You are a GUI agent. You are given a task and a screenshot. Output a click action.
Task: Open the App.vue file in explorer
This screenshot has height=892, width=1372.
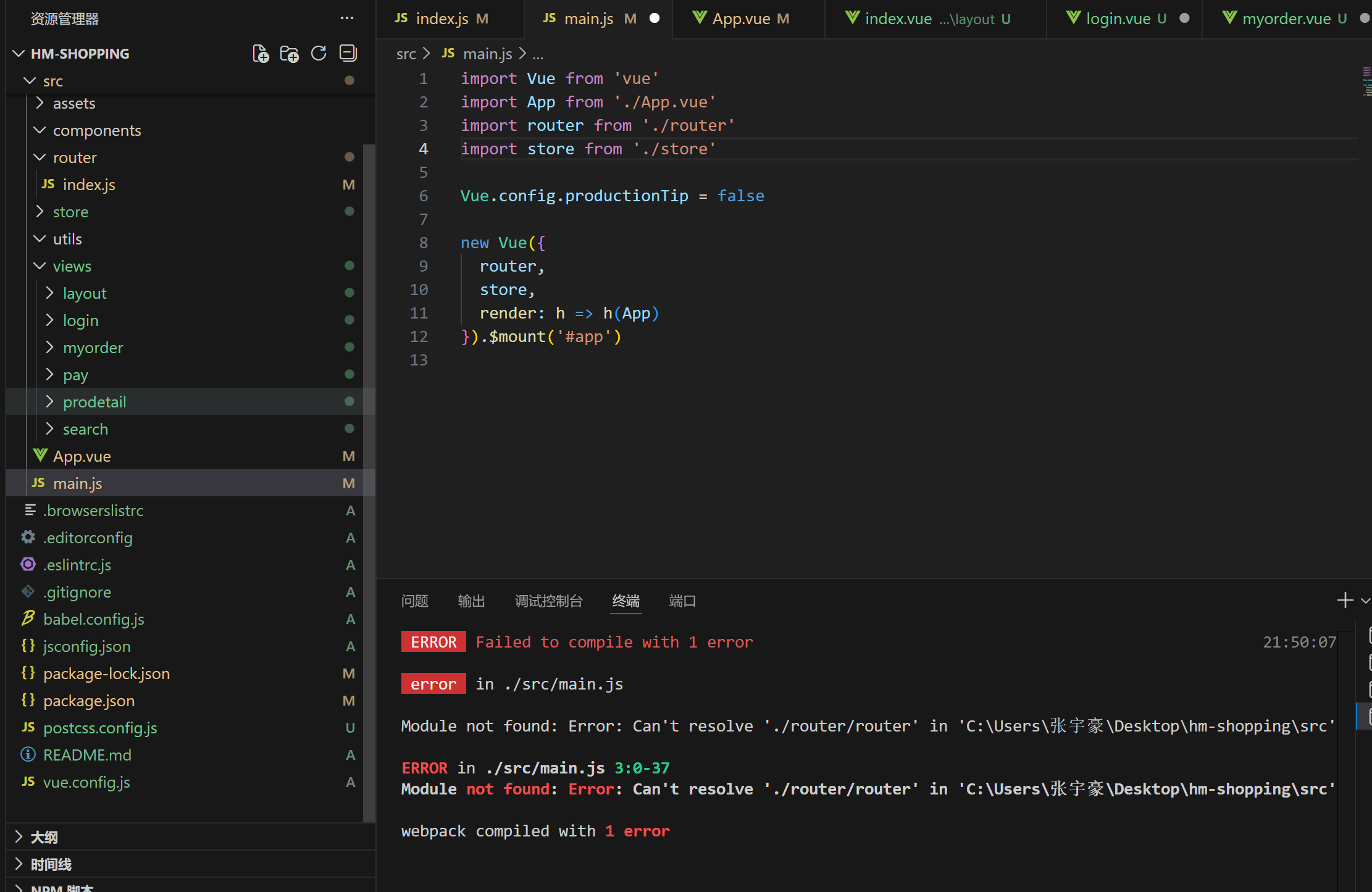coord(82,456)
